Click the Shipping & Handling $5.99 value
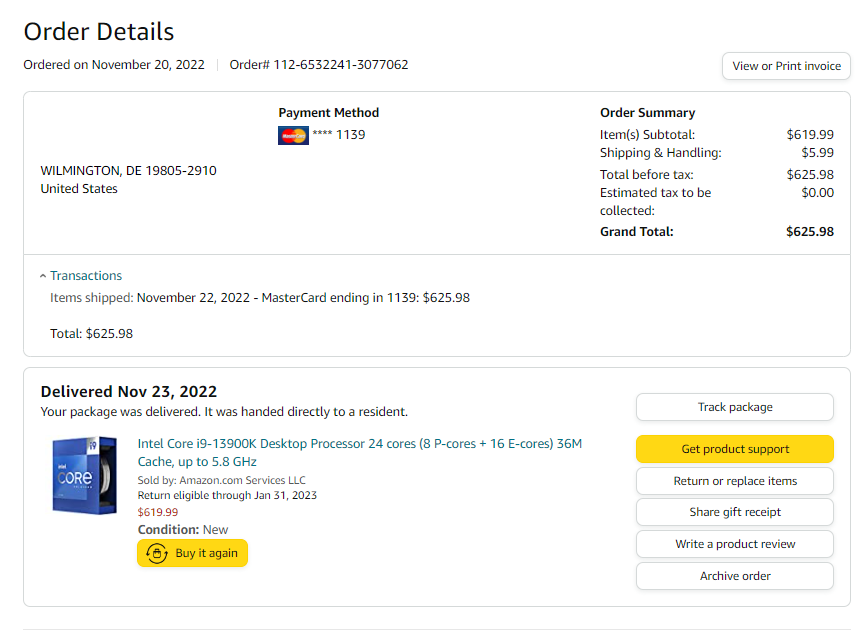867x632 pixels. click(817, 153)
